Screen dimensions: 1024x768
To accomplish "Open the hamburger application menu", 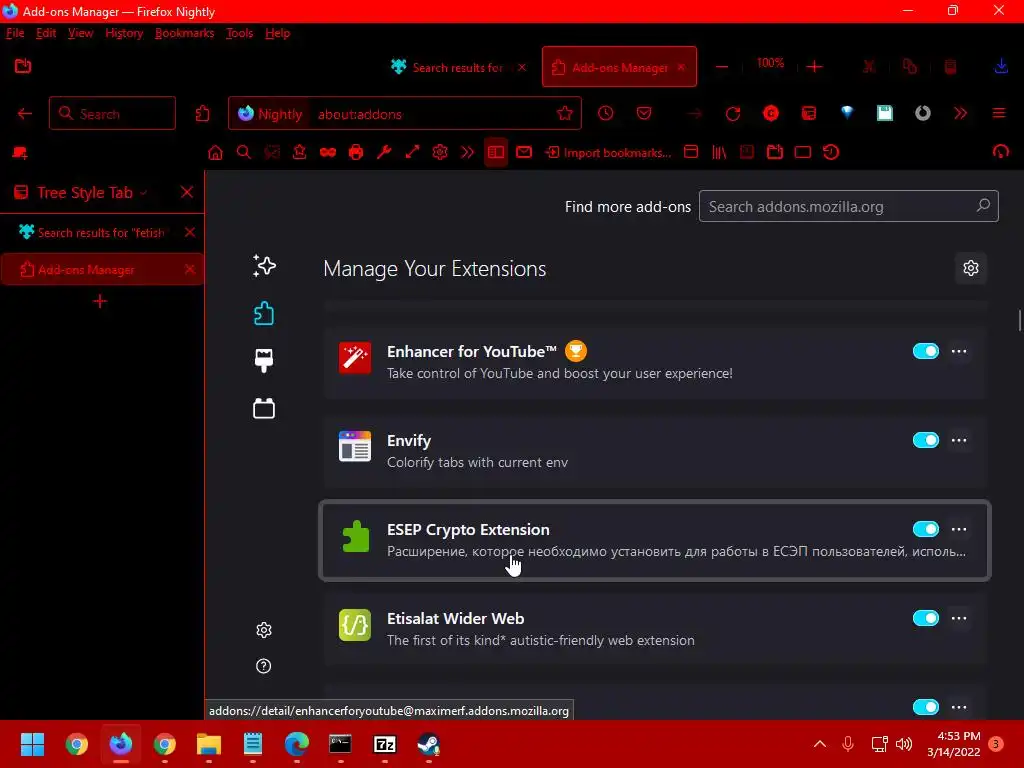I will (999, 113).
